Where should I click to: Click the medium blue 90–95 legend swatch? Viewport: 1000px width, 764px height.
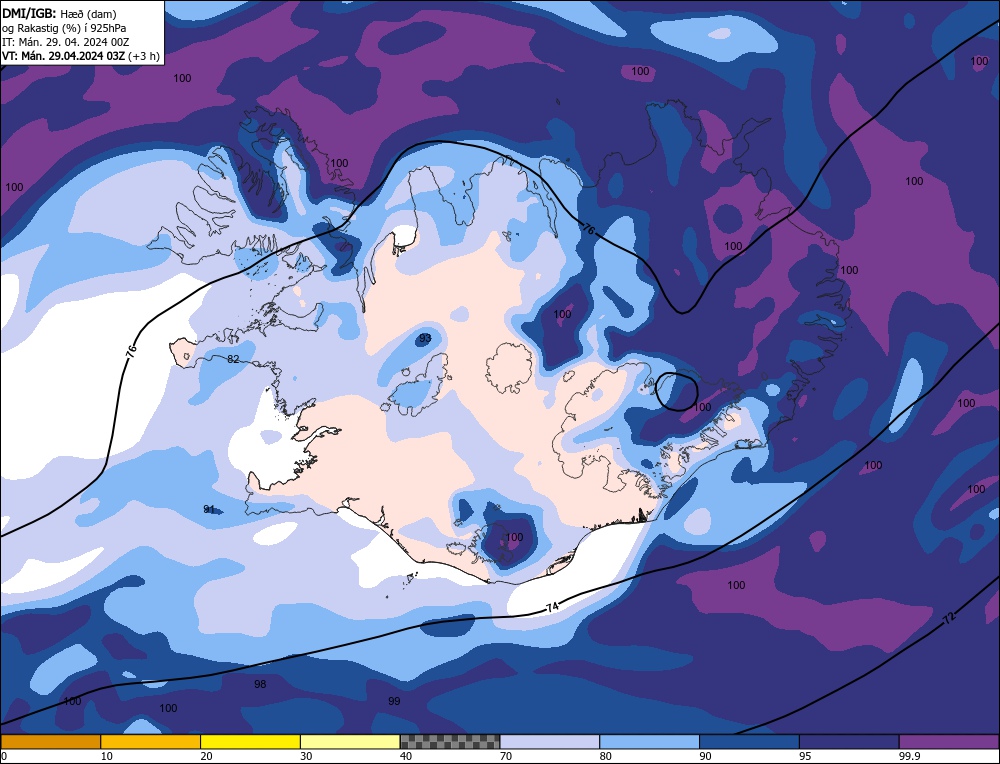(749, 742)
